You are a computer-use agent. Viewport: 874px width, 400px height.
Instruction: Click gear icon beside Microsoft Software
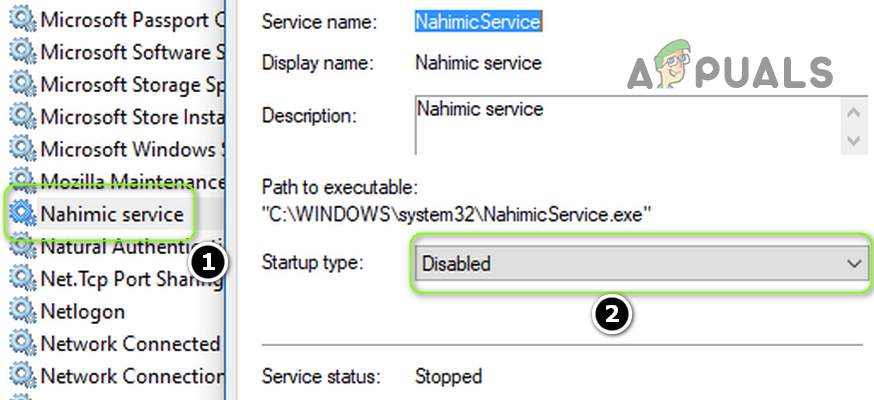(x=22, y=52)
